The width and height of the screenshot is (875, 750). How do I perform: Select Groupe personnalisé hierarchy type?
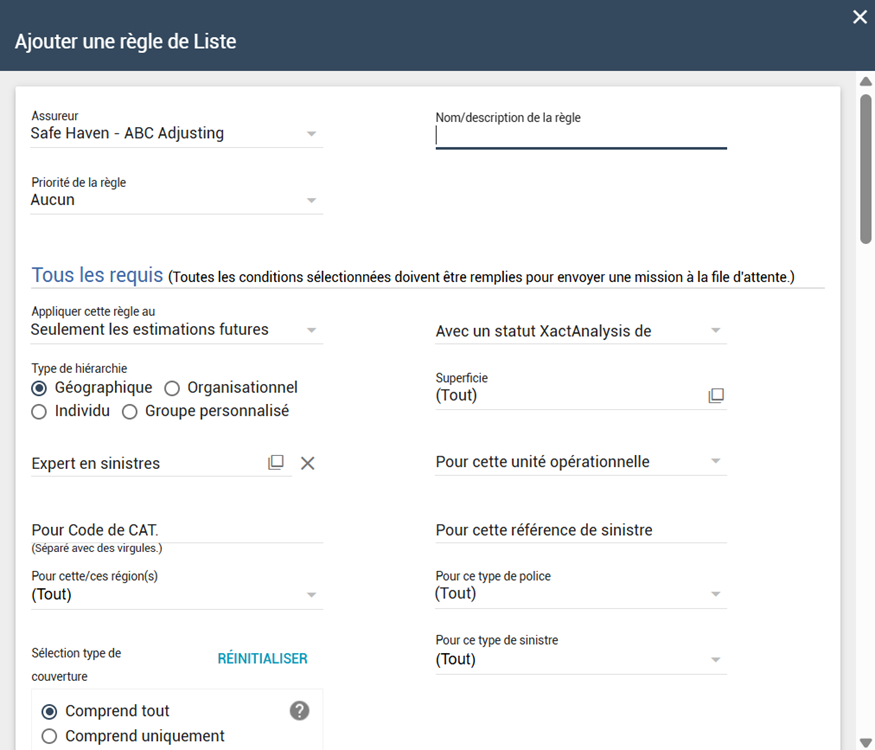tap(130, 412)
